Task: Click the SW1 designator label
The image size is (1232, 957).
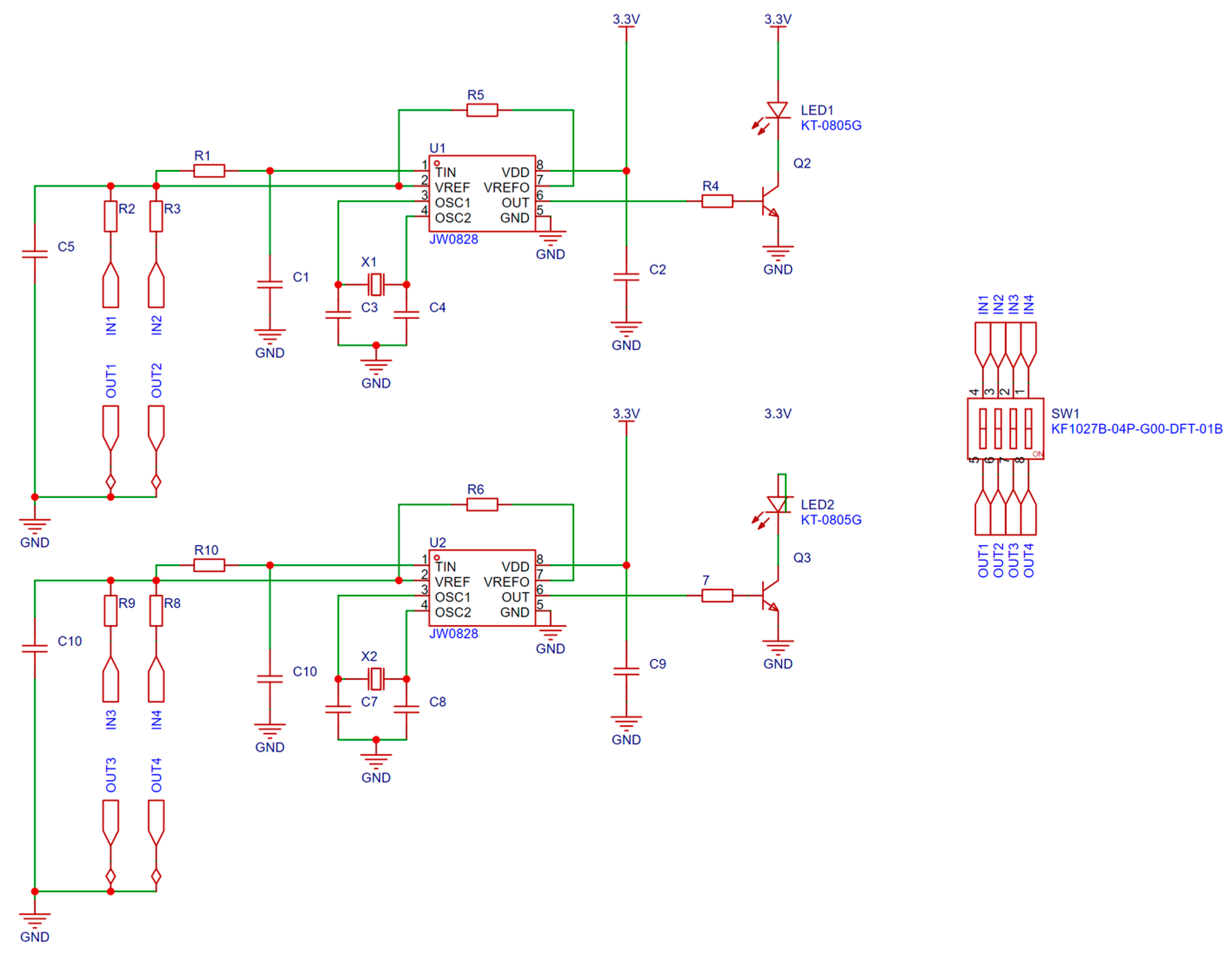Action: (1065, 413)
